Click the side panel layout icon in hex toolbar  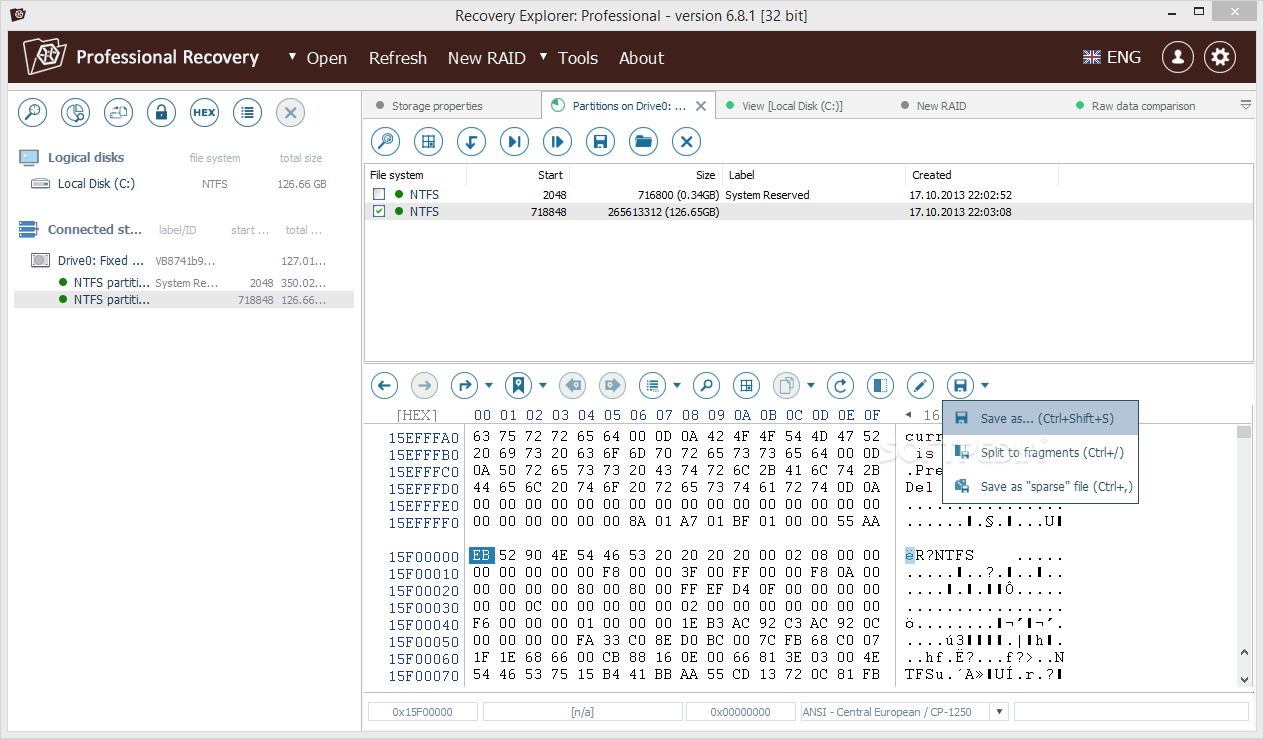880,385
